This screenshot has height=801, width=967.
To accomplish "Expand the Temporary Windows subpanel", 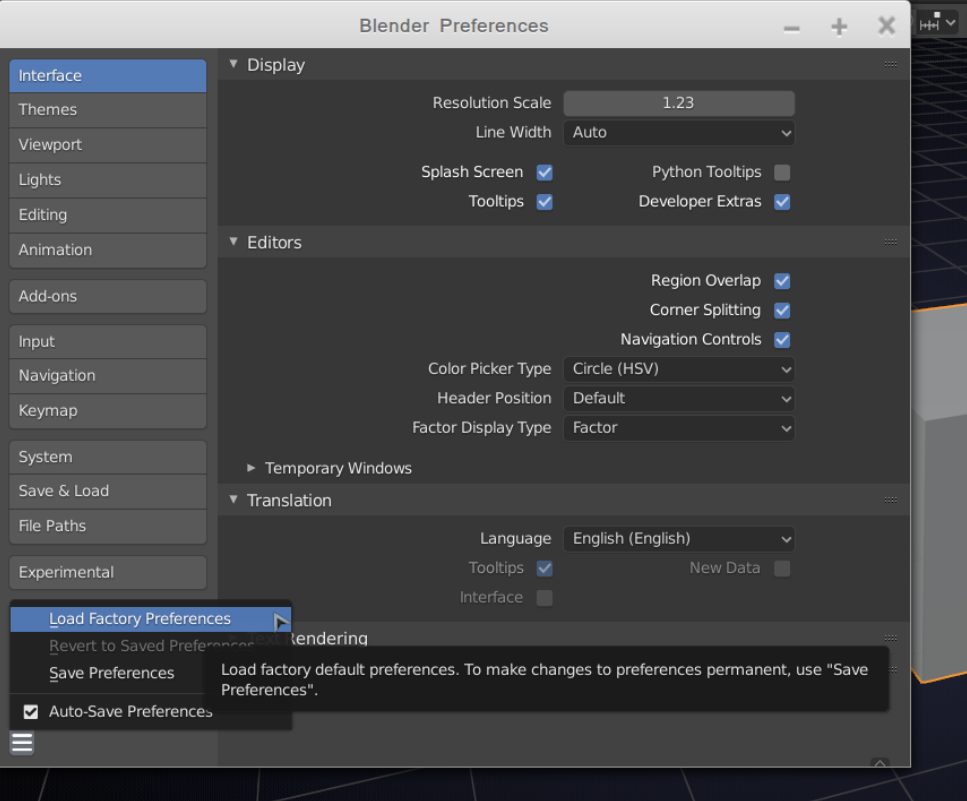I will click(251, 468).
